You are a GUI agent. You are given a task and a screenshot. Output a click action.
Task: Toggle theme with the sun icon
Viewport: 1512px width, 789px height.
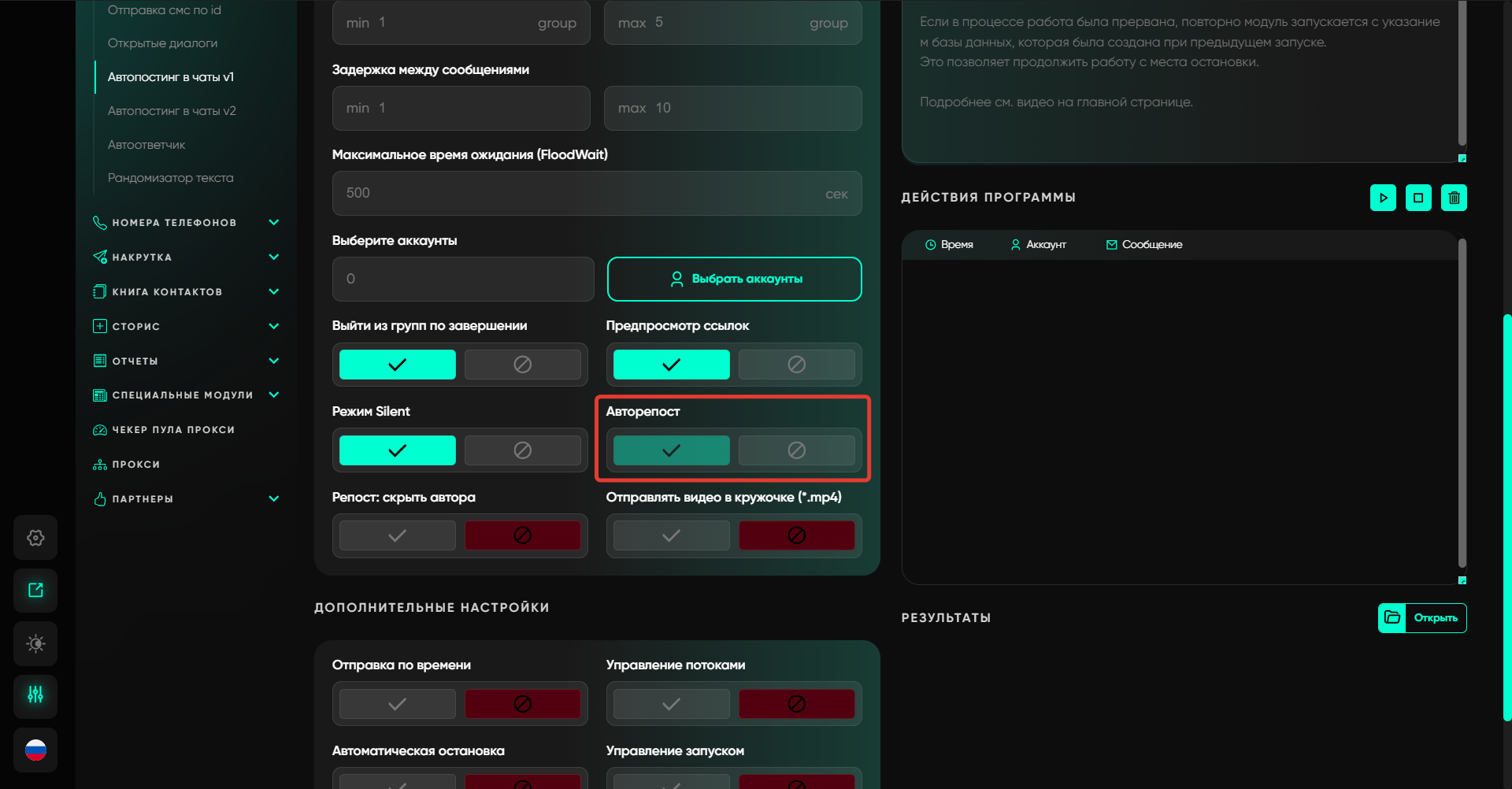35,643
